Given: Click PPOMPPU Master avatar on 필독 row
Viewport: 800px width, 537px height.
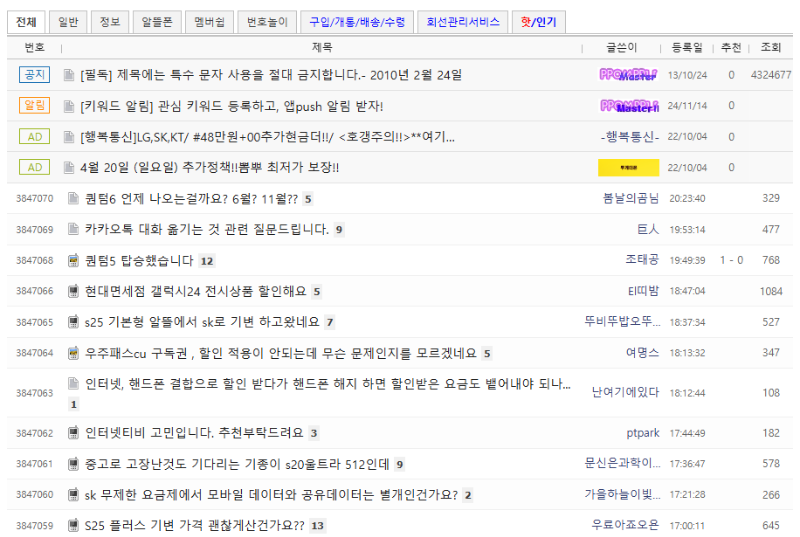Looking at the screenshot, I should [629, 75].
